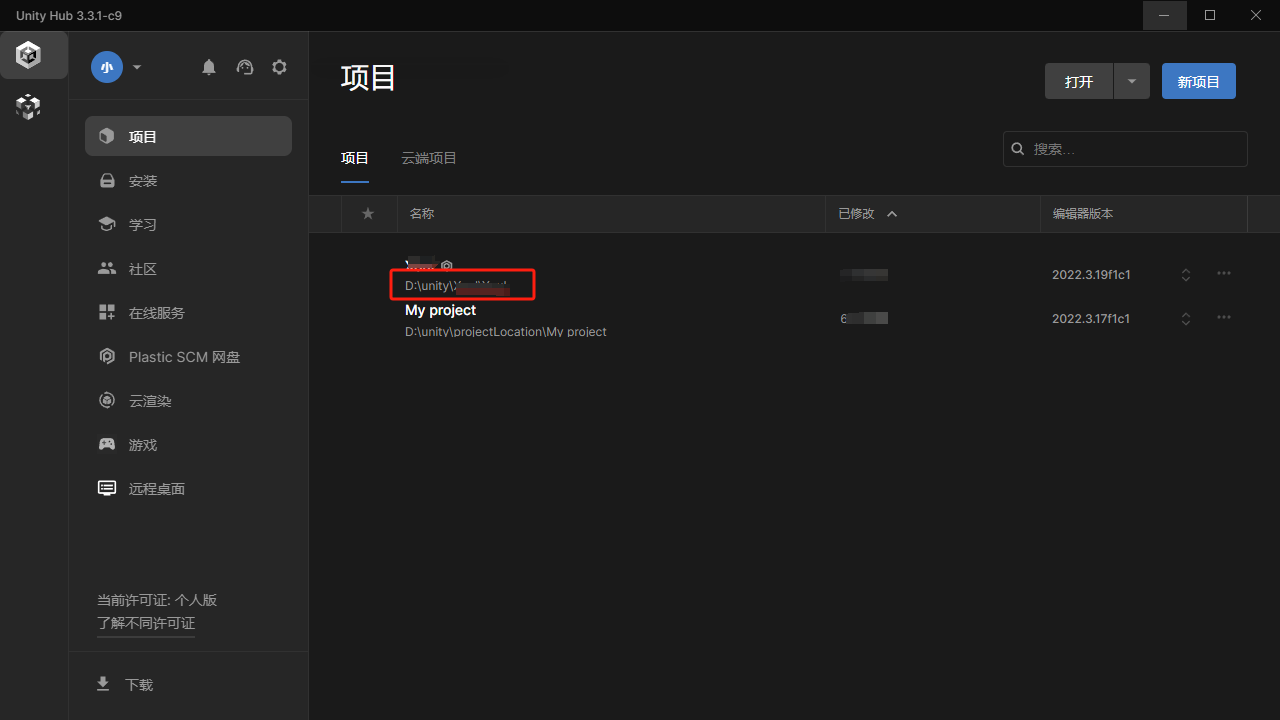Select 项目 in the sidebar
Screen dimensions: 1280x720
coord(188,136)
